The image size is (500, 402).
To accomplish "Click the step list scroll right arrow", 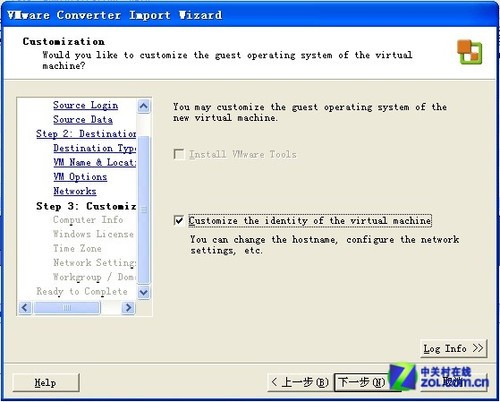I will coord(128,307).
